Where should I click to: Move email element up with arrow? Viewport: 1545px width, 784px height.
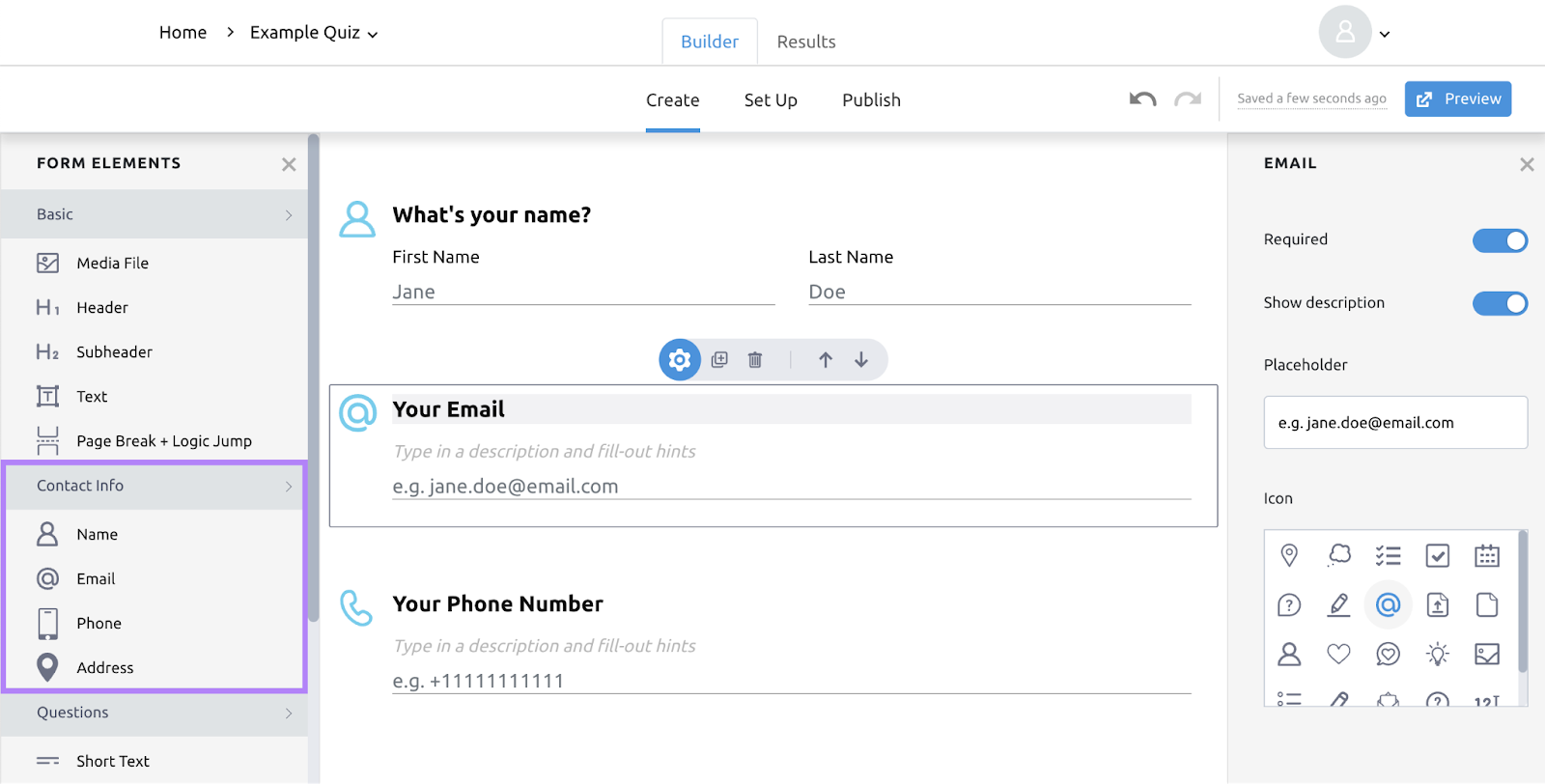(826, 360)
